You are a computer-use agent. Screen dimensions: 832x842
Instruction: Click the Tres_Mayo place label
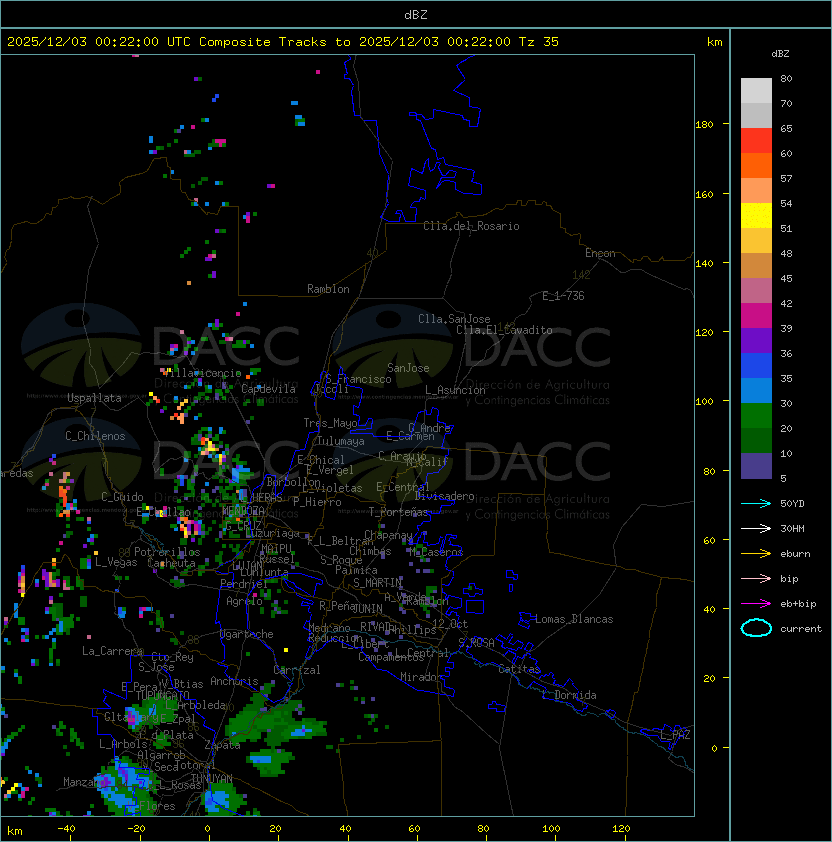330,423
